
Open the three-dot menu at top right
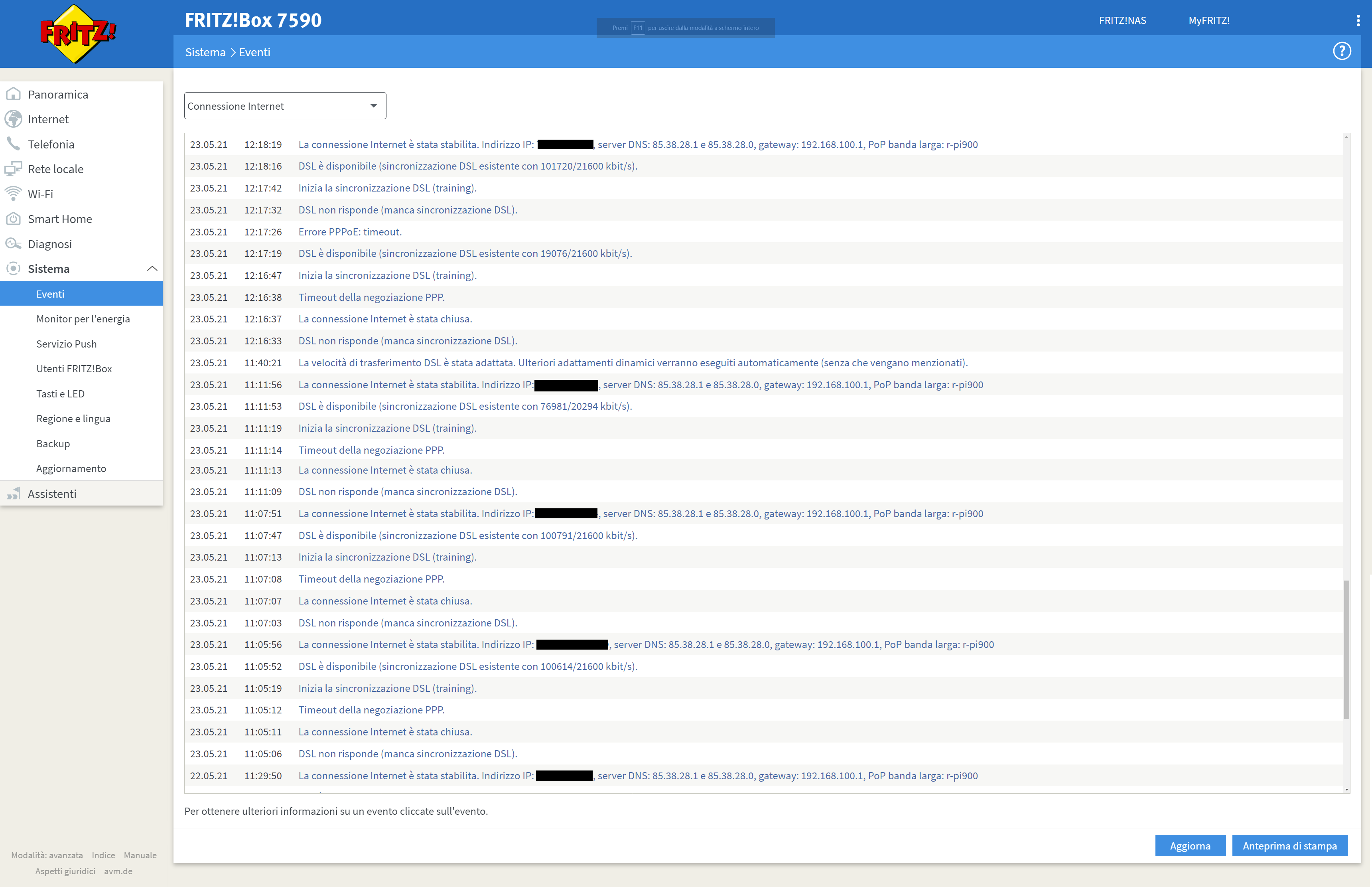pyautogui.click(x=1358, y=21)
